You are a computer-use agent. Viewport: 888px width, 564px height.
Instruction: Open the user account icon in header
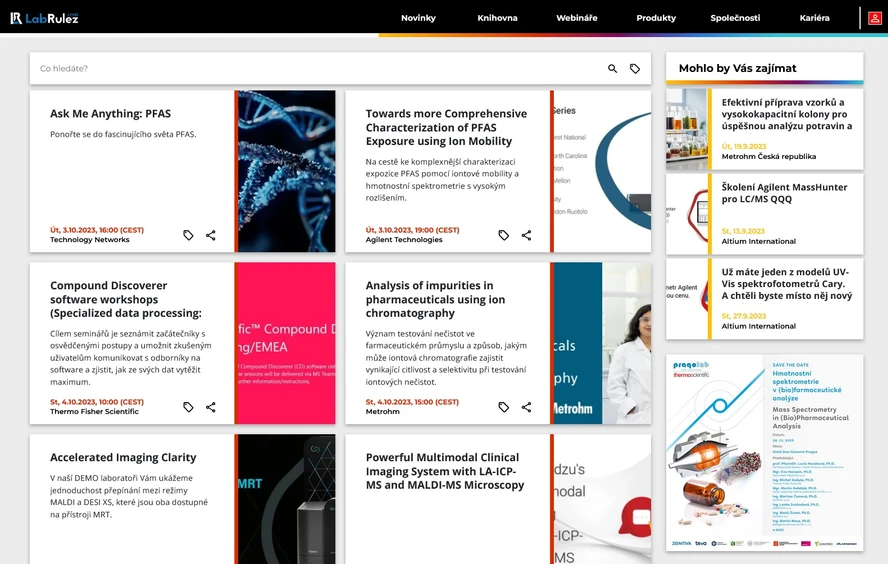pos(874,18)
